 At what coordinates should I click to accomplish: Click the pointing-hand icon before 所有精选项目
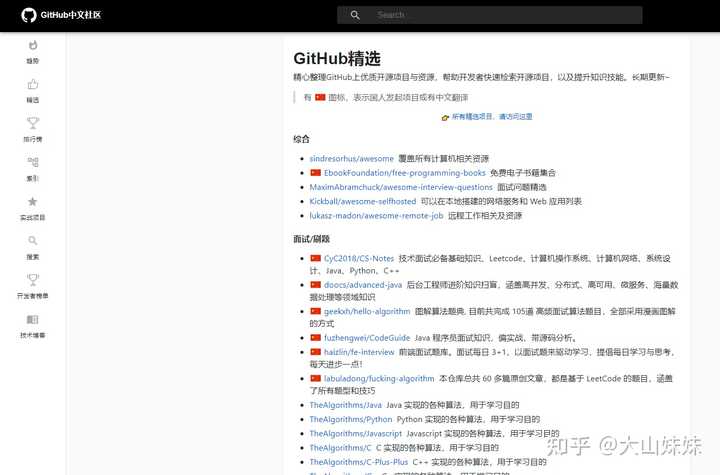[445, 118]
